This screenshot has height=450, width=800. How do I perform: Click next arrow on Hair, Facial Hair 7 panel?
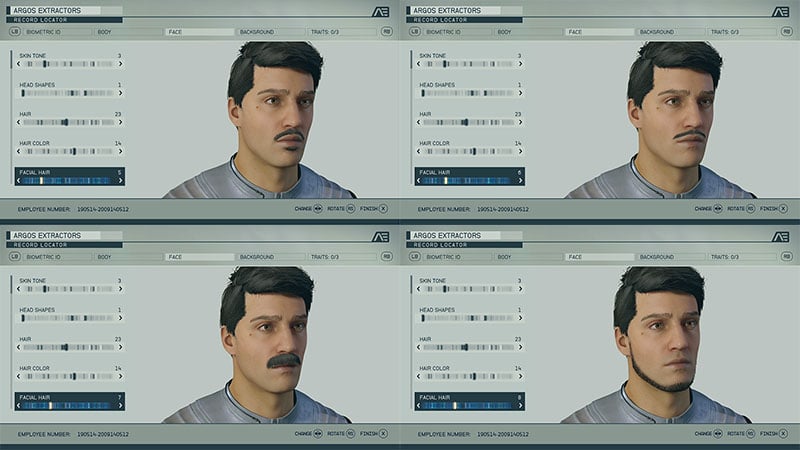pos(120,347)
